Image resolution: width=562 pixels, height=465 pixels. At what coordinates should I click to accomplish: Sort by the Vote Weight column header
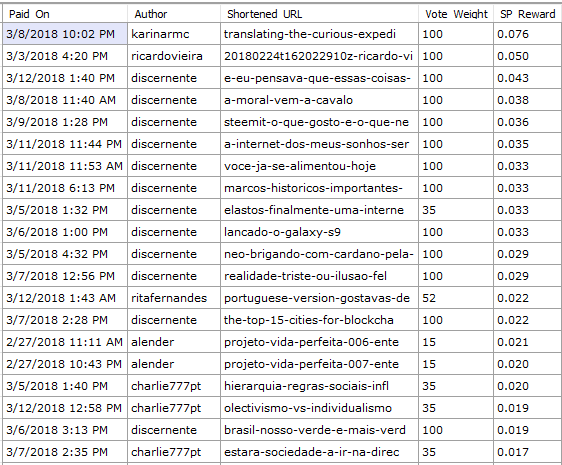tap(456, 14)
